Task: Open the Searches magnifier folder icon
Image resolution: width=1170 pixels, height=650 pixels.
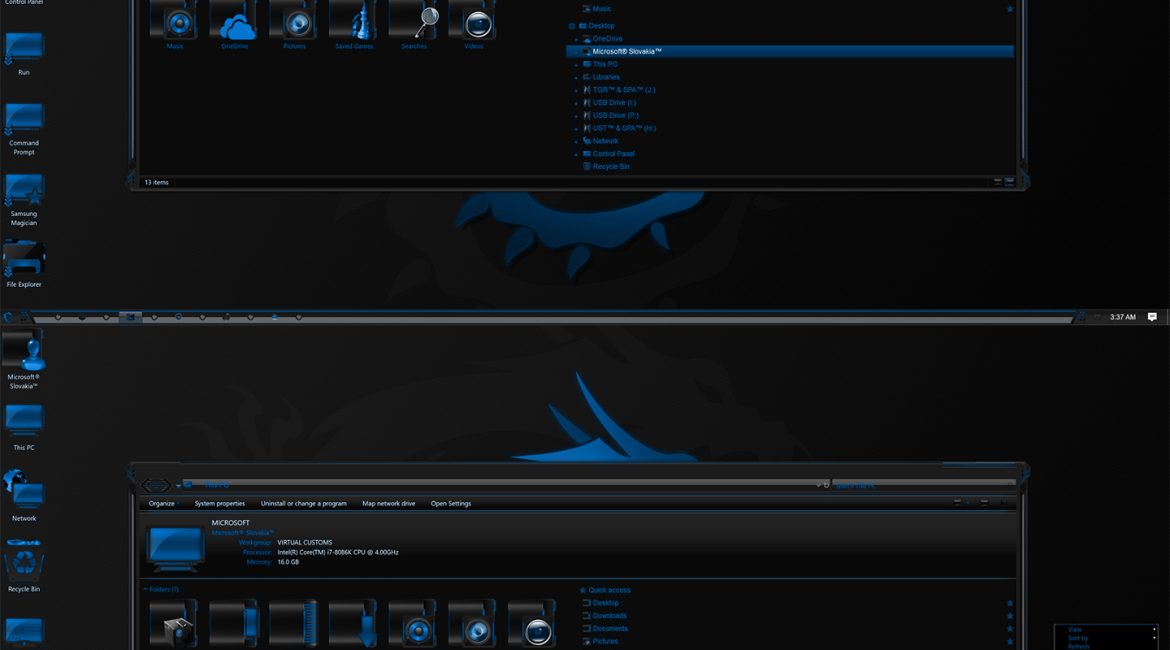Action: (x=413, y=22)
